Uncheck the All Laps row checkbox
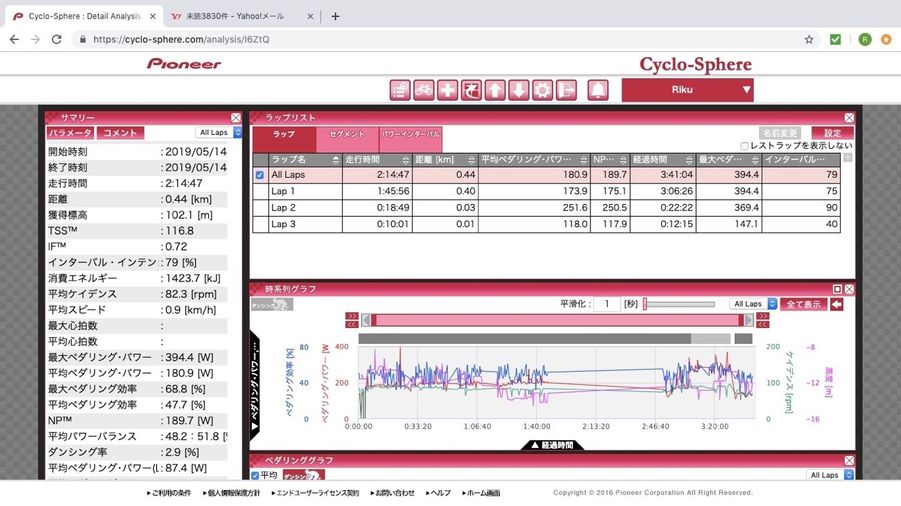The height and width of the screenshot is (506, 901). tap(260, 175)
